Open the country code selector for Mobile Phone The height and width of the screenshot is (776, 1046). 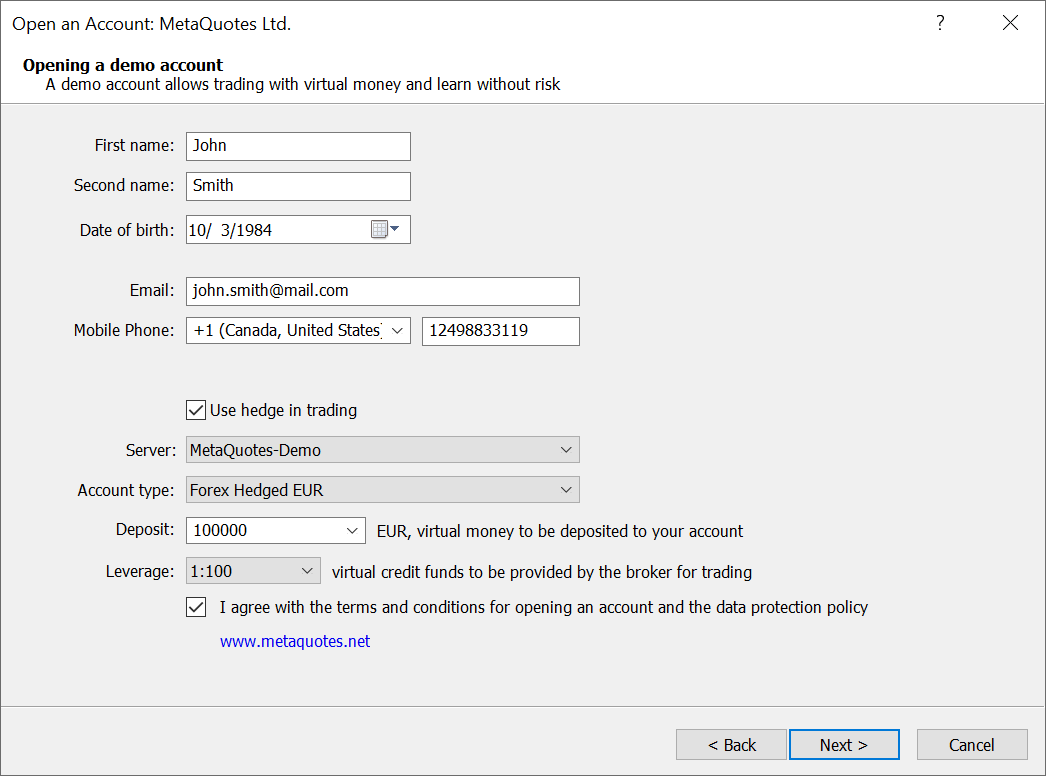397,330
